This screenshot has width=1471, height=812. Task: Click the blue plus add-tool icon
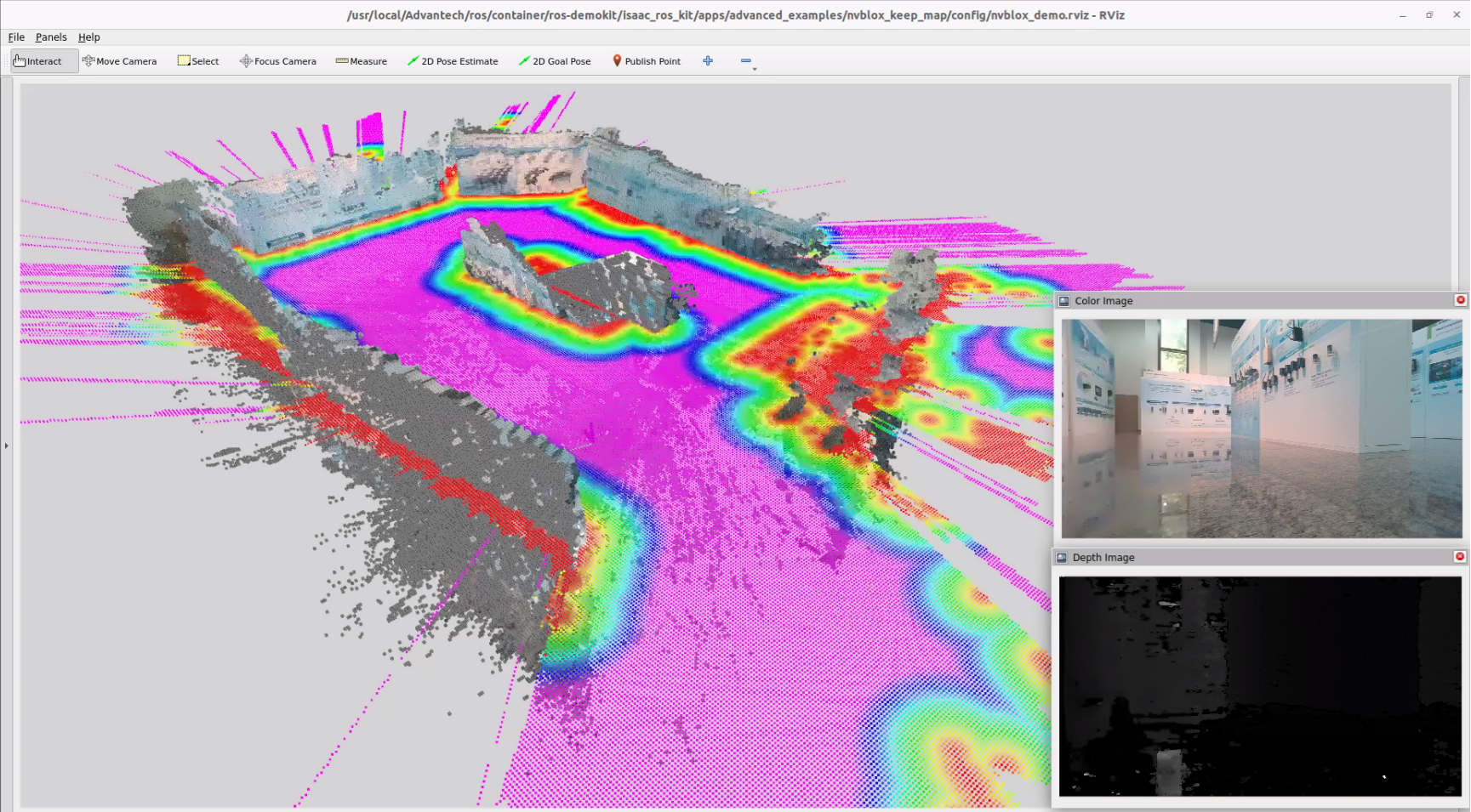click(708, 60)
